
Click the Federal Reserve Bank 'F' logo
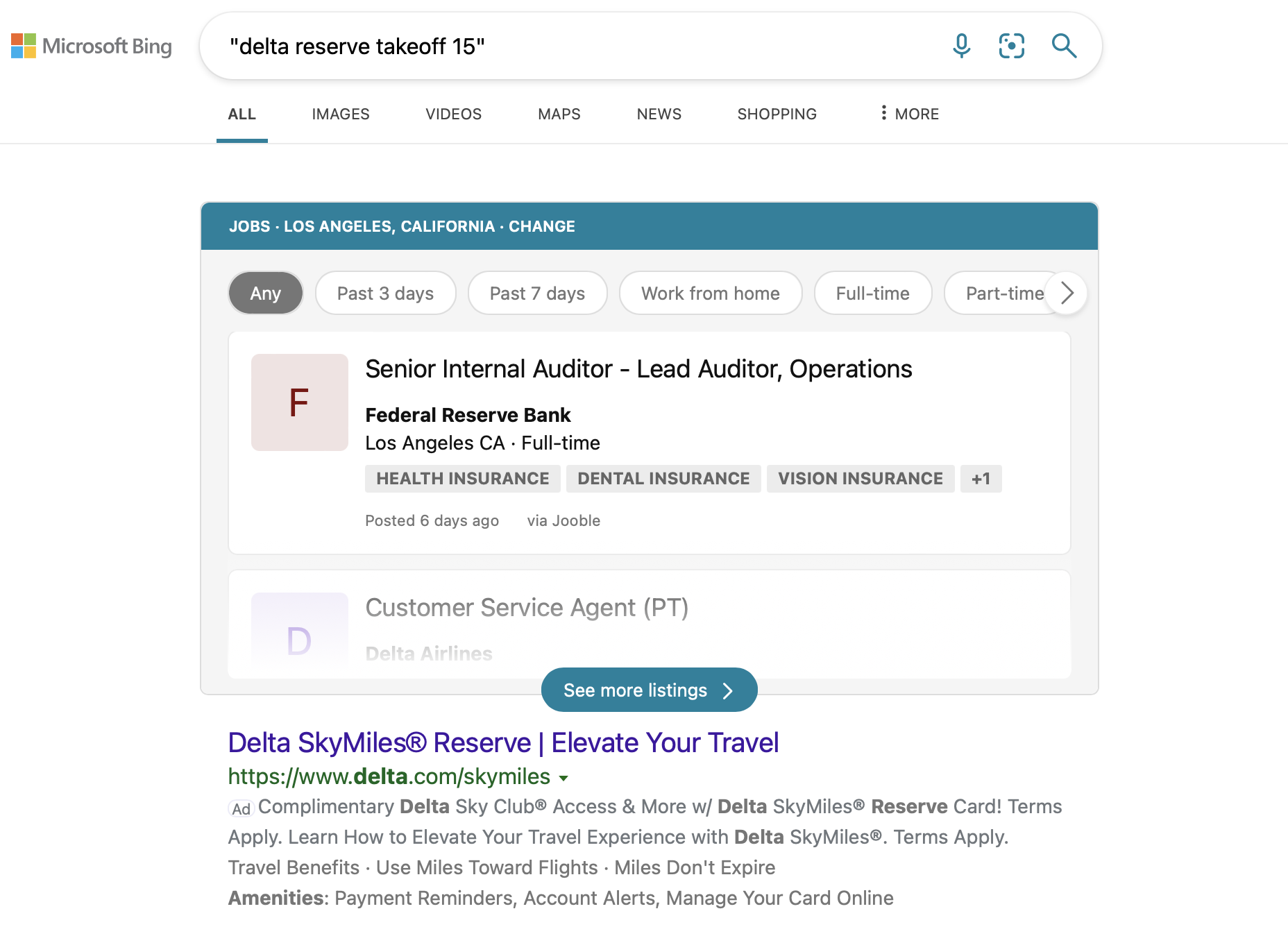(299, 402)
